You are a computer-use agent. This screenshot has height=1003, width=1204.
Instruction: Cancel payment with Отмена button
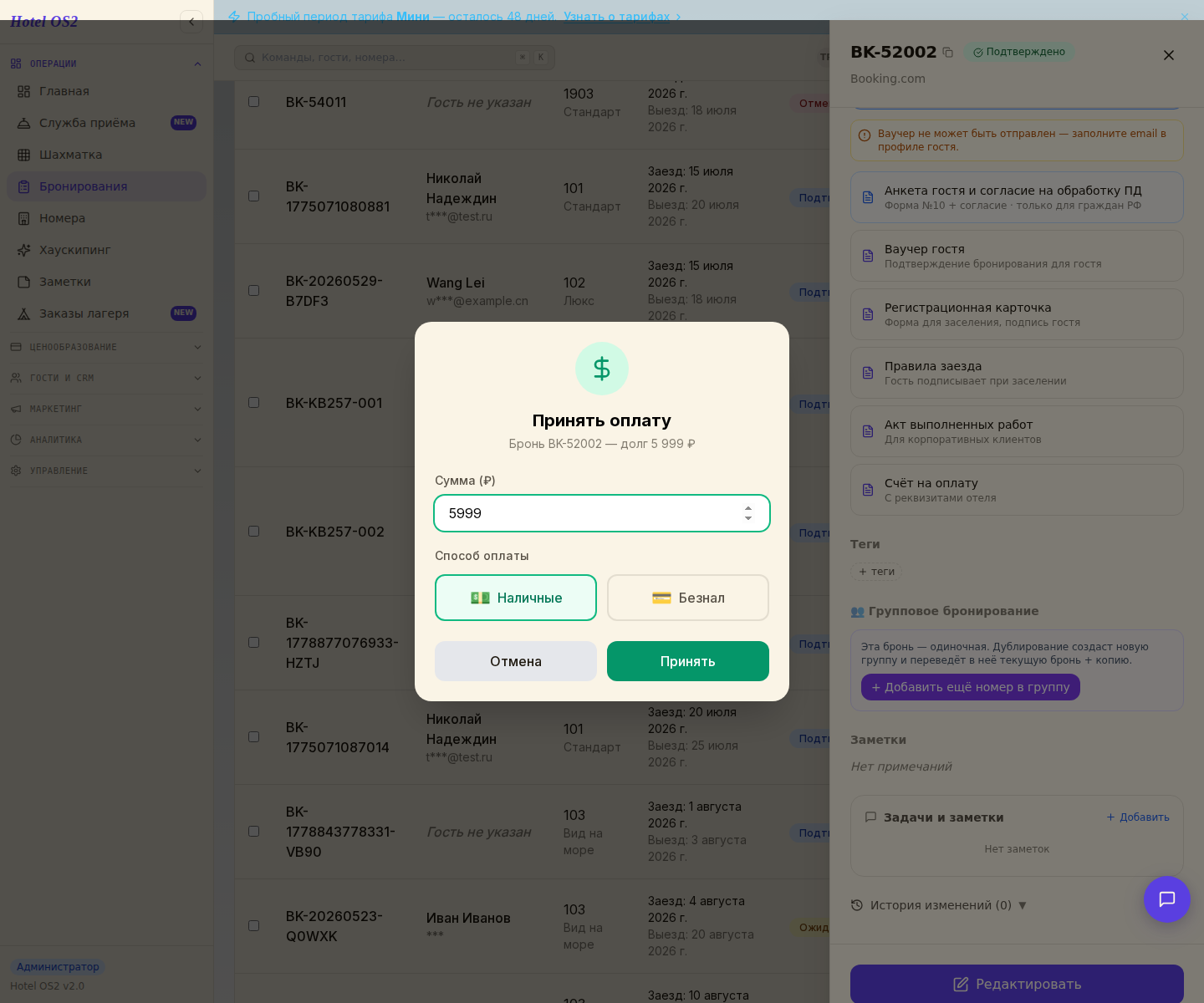[516, 661]
